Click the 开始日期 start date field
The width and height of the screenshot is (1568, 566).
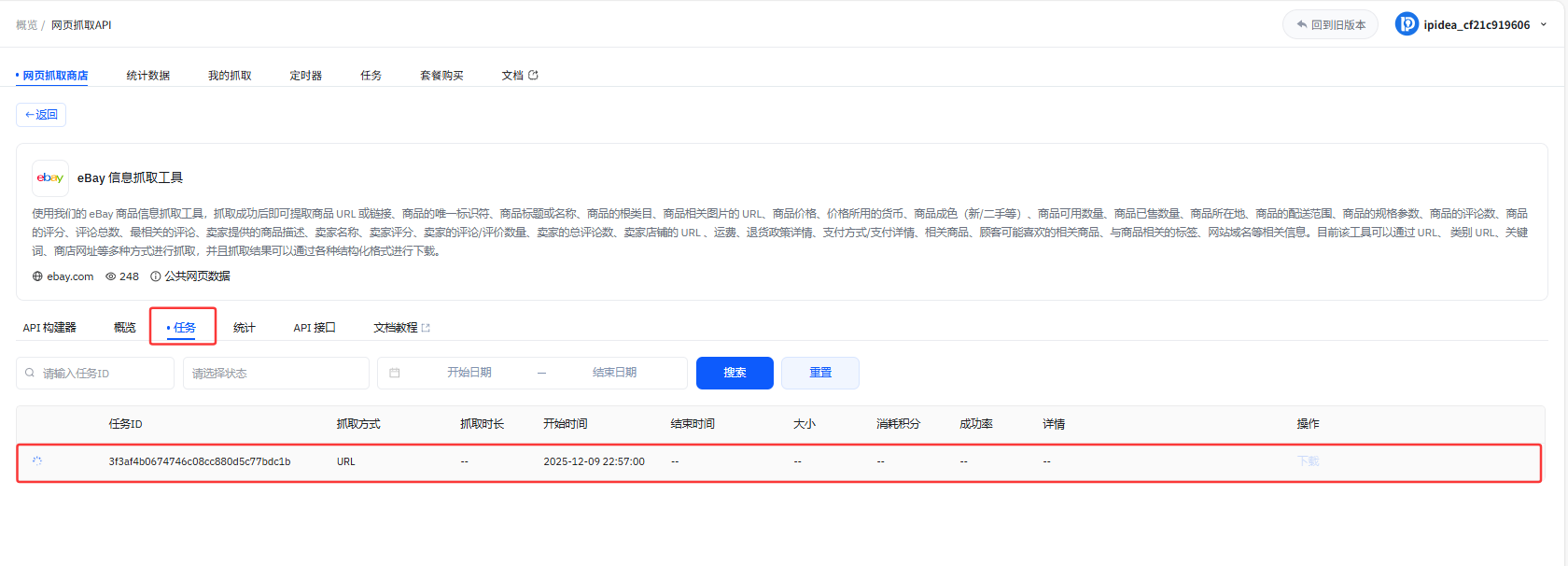tap(469, 373)
